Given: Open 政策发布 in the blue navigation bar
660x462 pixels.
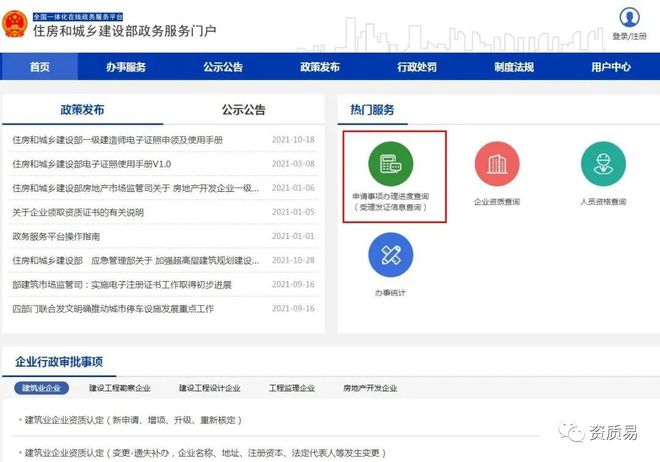Looking at the screenshot, I should [x=320, y=67].
